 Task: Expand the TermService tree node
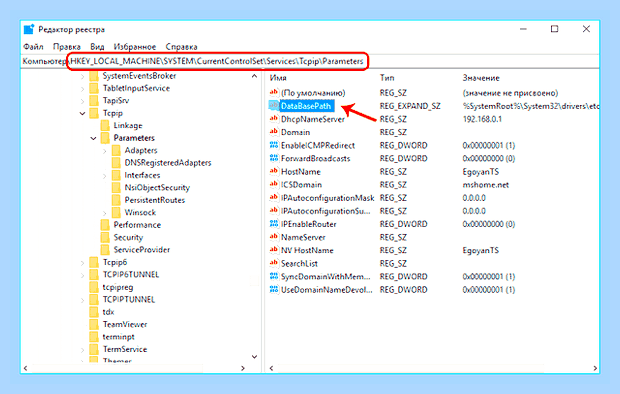pos(82,350)
